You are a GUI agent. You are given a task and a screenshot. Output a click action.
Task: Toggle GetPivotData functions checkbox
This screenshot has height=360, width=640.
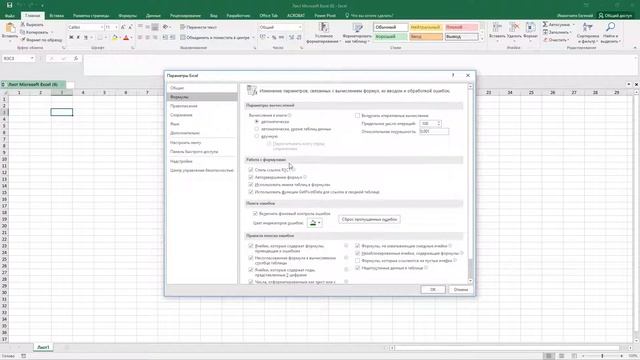(251, 192)
